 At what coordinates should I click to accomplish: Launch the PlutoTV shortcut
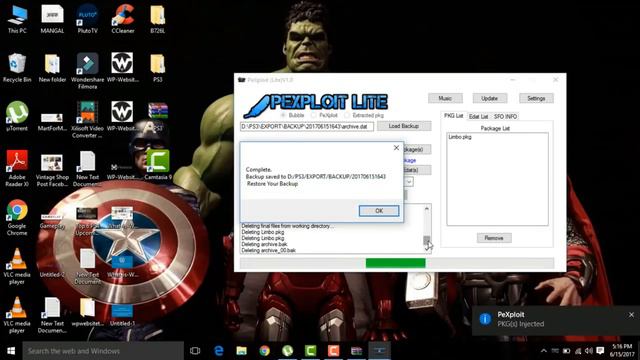click(x=87, y=19)
